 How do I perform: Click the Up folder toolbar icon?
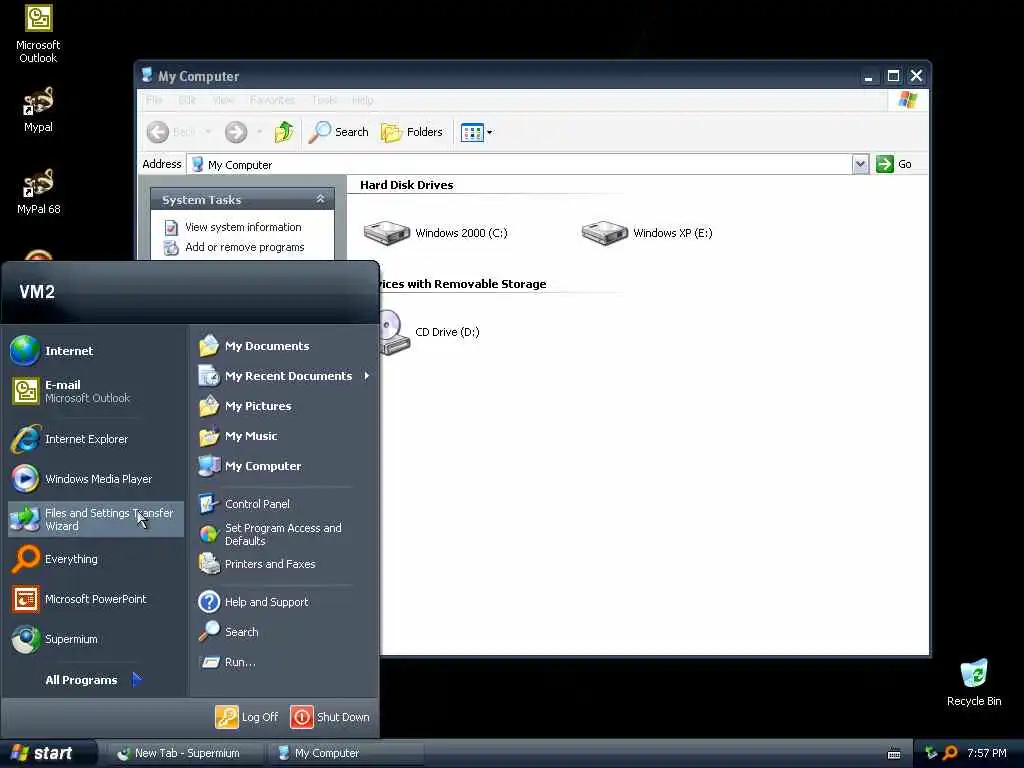(x=284, y=132)
